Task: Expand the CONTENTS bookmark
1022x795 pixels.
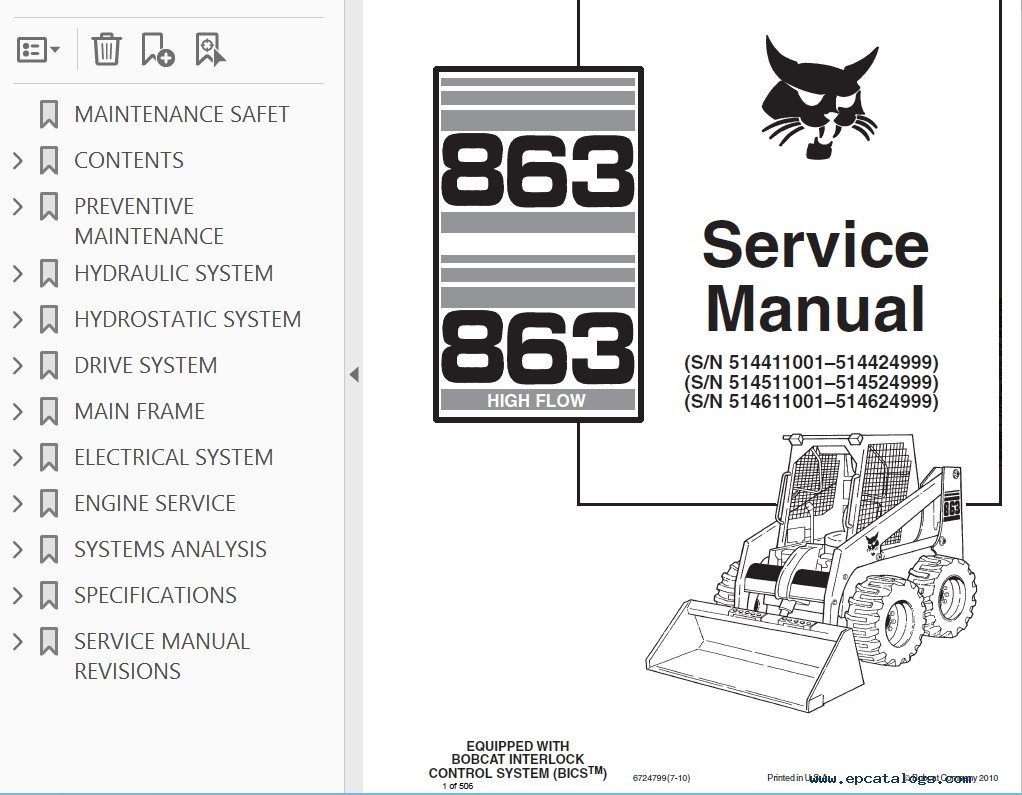Action: click(18, 160)
